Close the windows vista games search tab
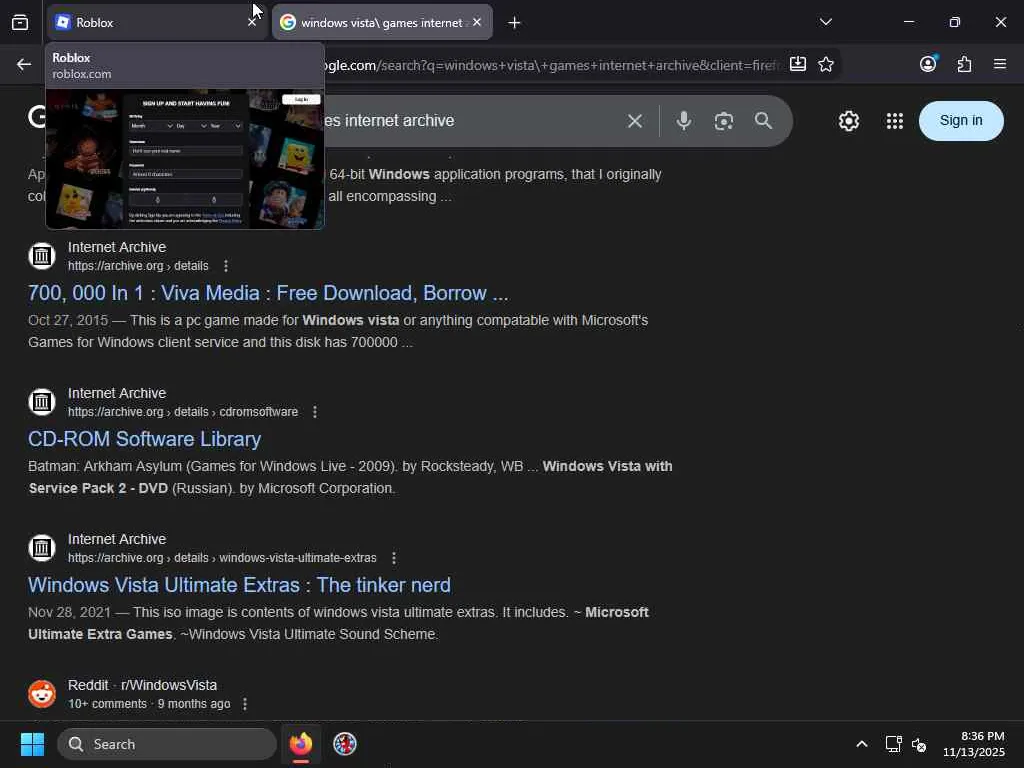This screenshot has width=1024, height=768. pyautogui.click(x=477, y=22)
